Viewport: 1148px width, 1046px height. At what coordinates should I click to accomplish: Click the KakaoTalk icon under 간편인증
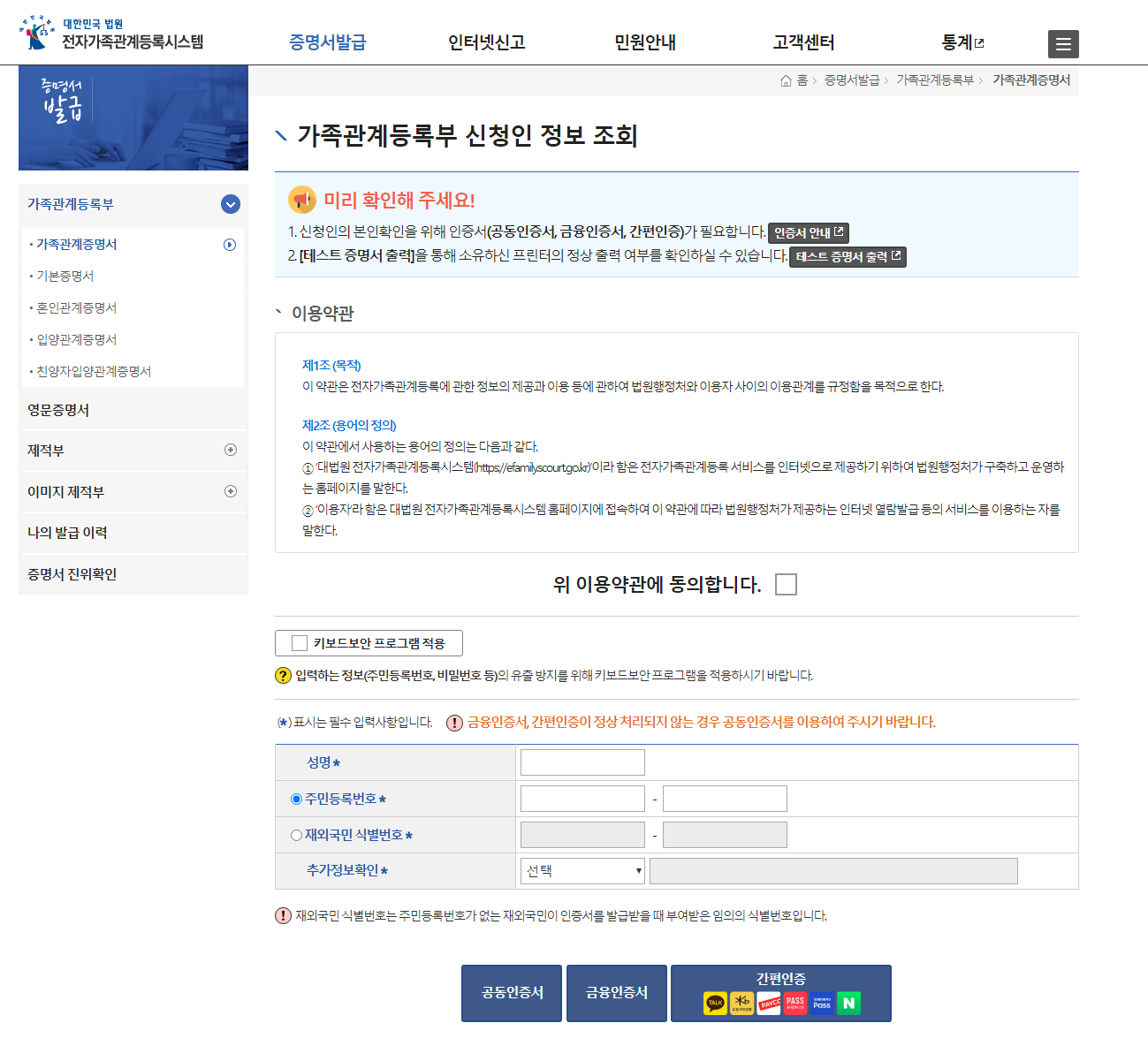pos(715,1004)
